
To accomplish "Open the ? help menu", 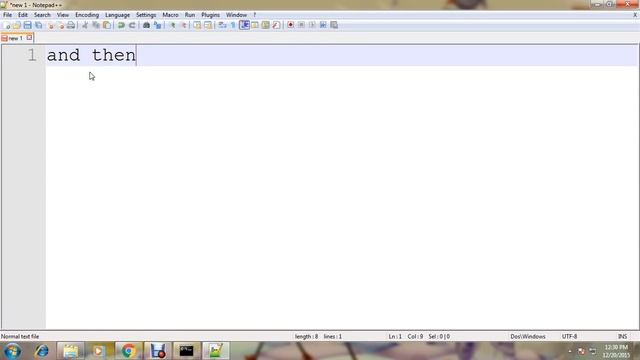I will (254, 15).
